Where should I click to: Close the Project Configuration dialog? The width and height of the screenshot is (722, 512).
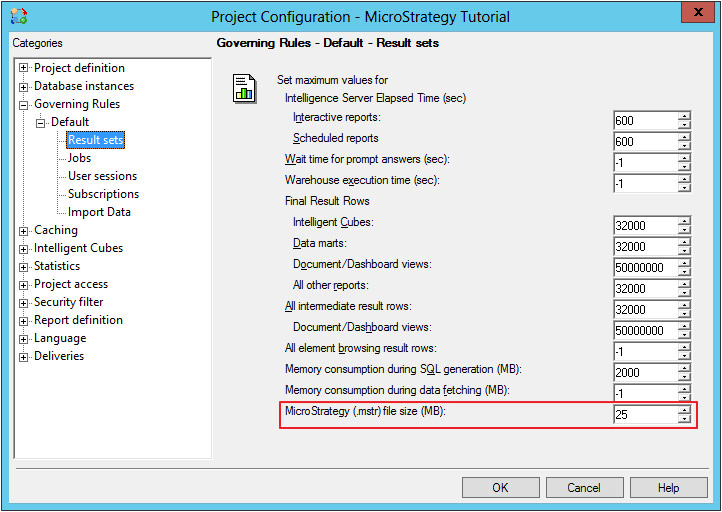coord(698,12)
